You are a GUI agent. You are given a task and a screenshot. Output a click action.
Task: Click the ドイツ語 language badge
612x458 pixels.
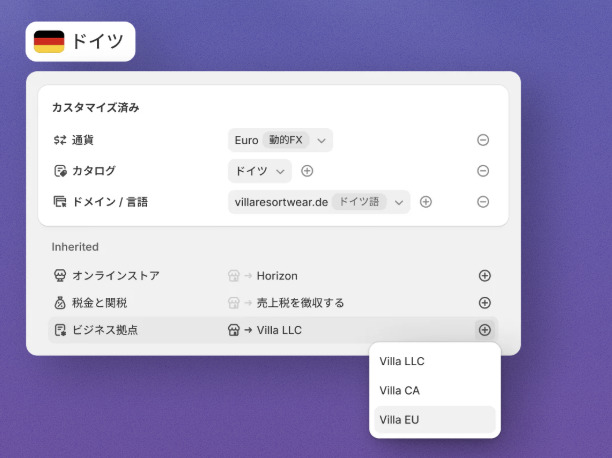pyautogui.click(x=359, y=202)
